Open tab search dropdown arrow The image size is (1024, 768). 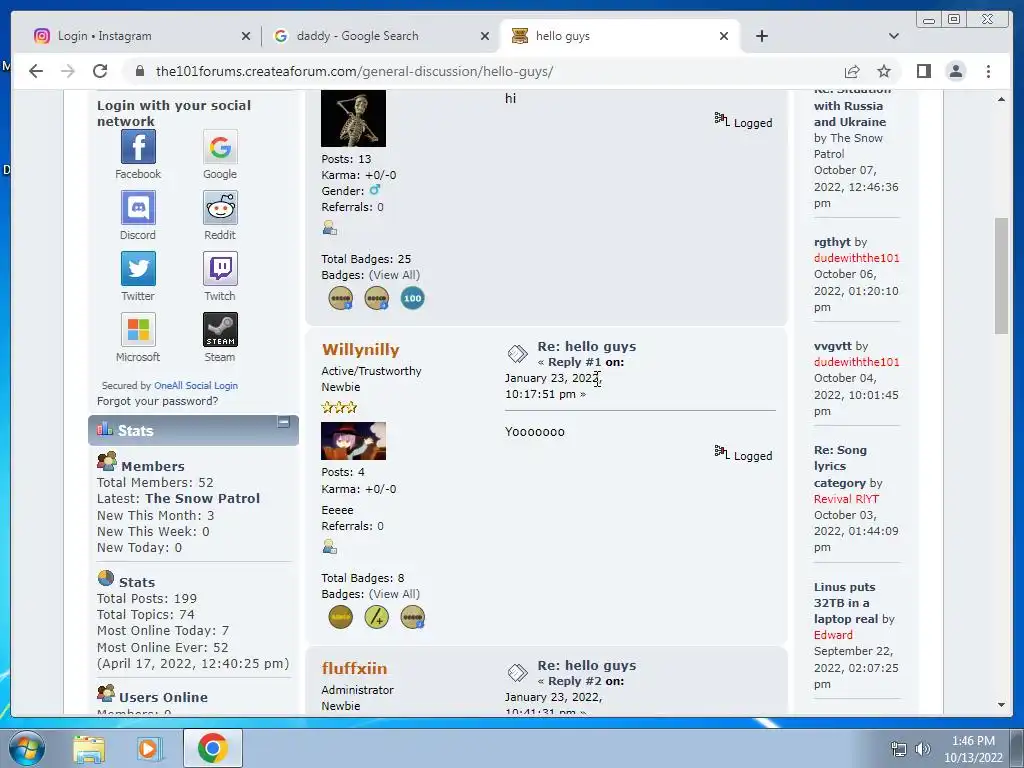pyautogui.click(x=893, y=36)
